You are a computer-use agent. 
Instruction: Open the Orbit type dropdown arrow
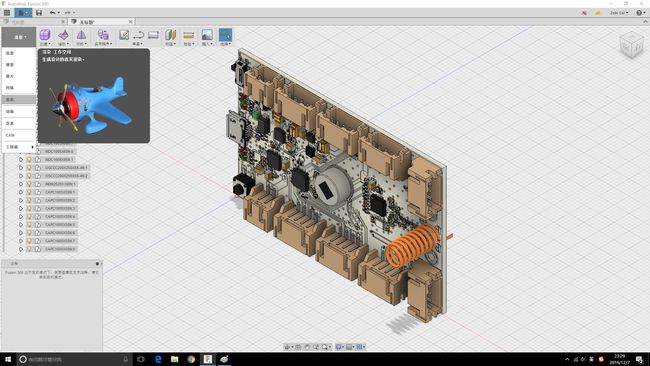pyautogui.click(x=292, y=347)
